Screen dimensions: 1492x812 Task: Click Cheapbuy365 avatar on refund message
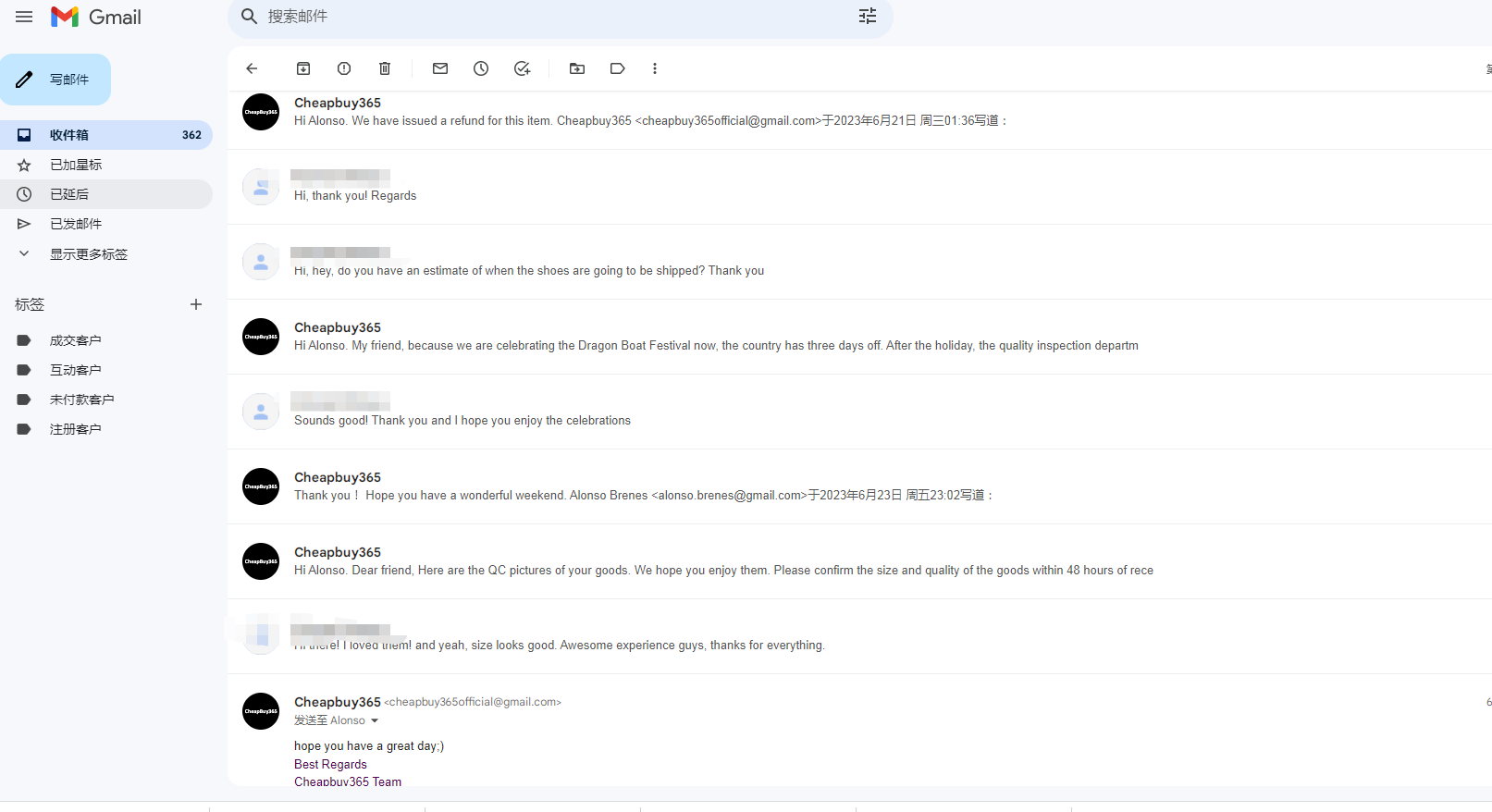[261, 112]
